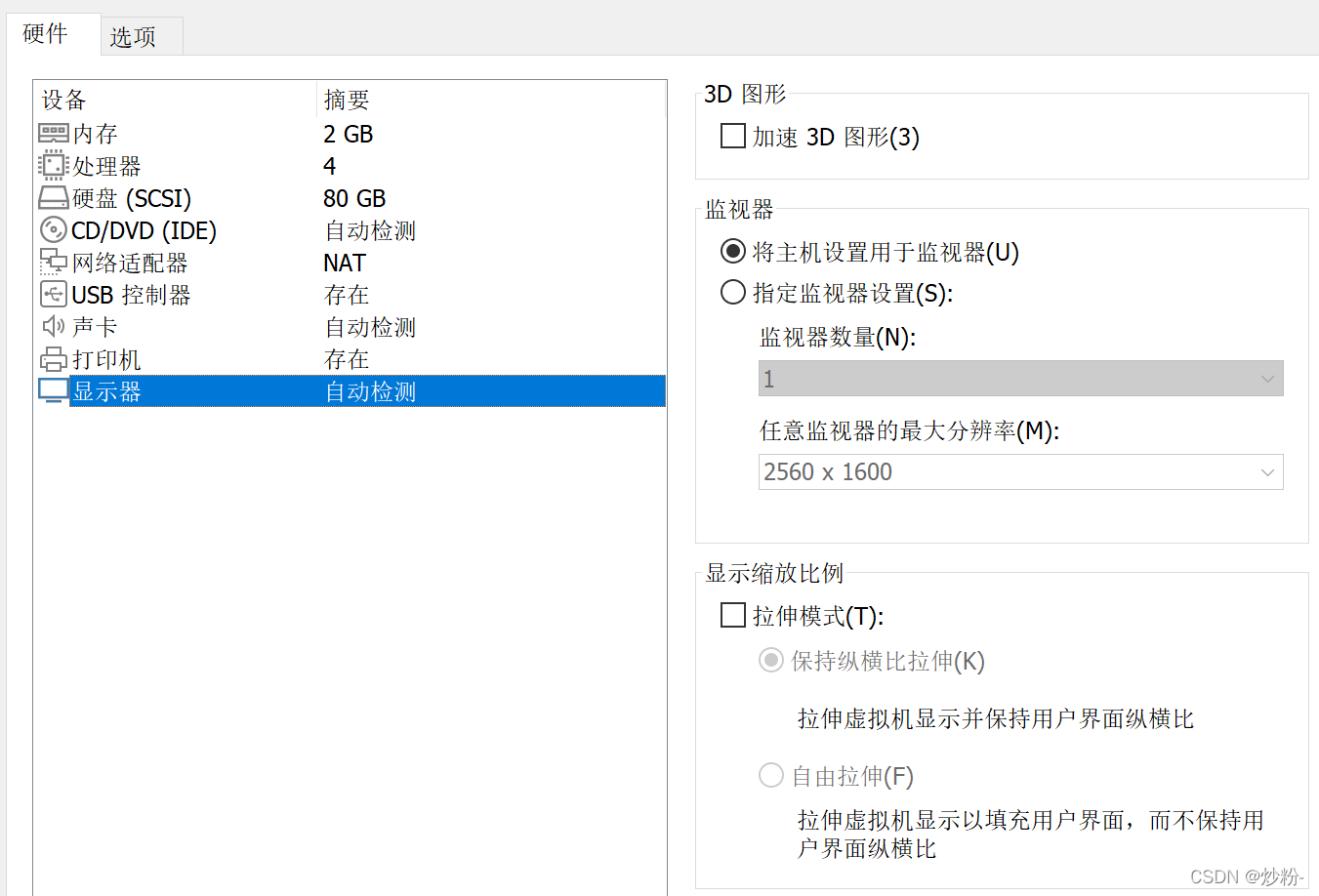Image resolution: width=1319 pixels, height=896 pixels.
Task: Select the 声卡 device row
Action: (x=350, y=327)
